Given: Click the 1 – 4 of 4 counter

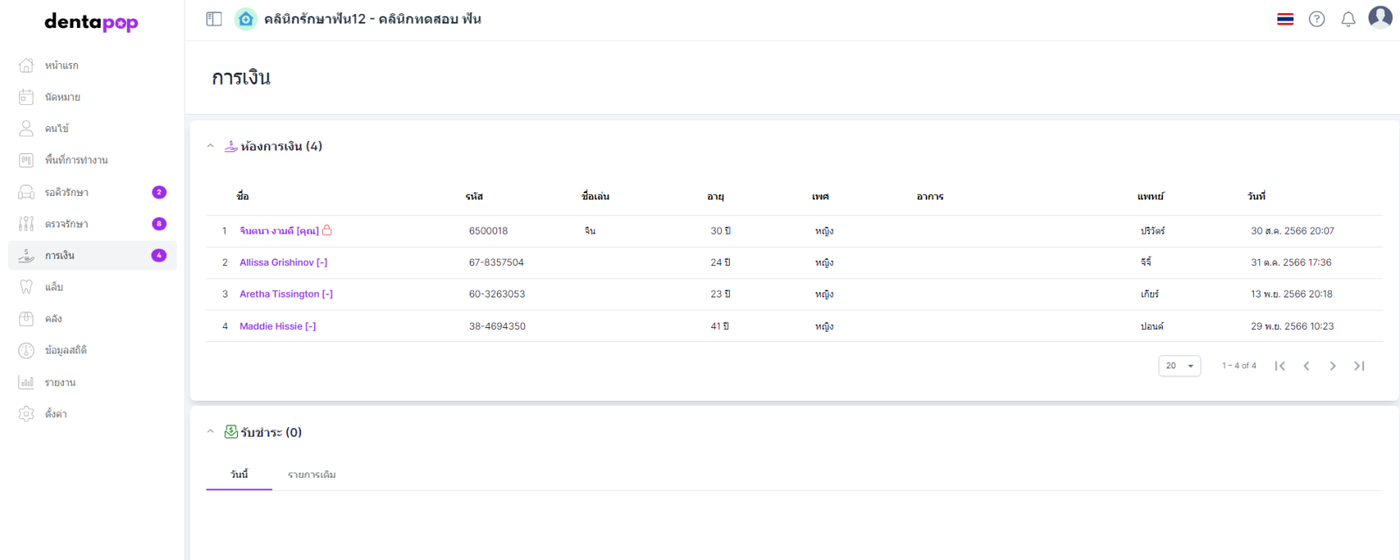Looking at the screenshot, I should click(1239, 366).
